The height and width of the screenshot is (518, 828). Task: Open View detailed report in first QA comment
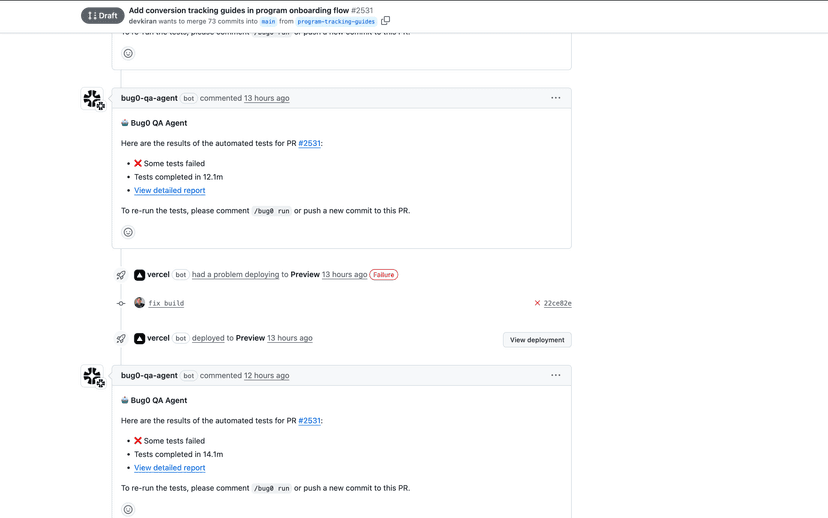169,190
